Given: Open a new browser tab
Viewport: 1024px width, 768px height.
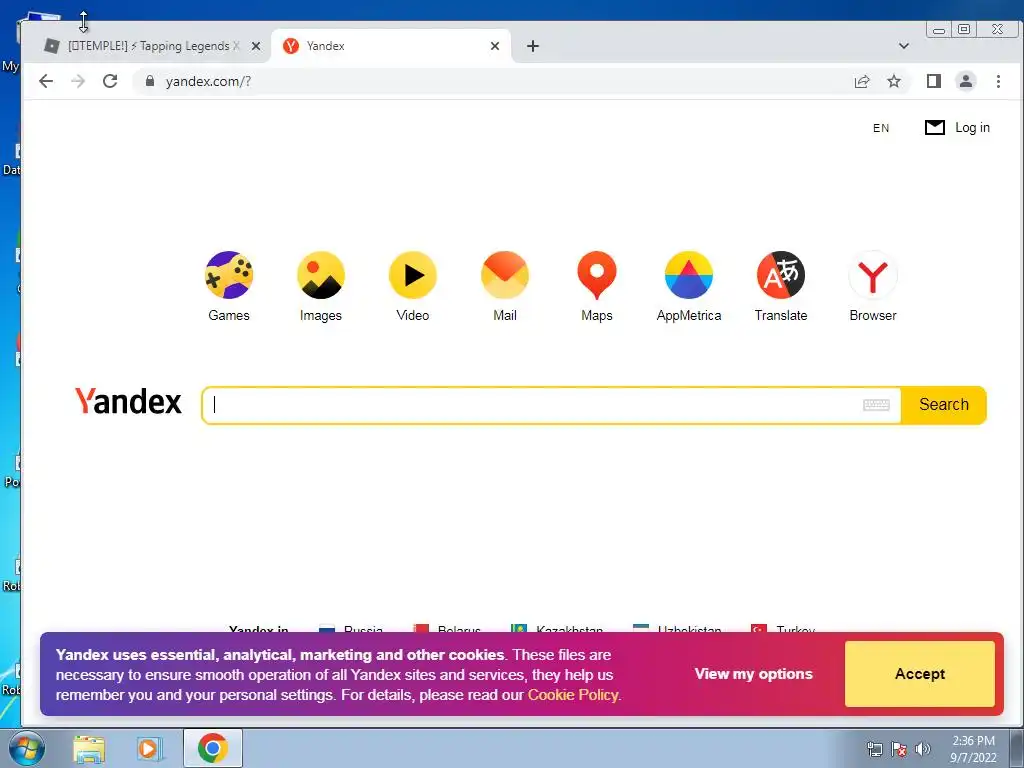Looking at the screenshot, I should 533,46.
